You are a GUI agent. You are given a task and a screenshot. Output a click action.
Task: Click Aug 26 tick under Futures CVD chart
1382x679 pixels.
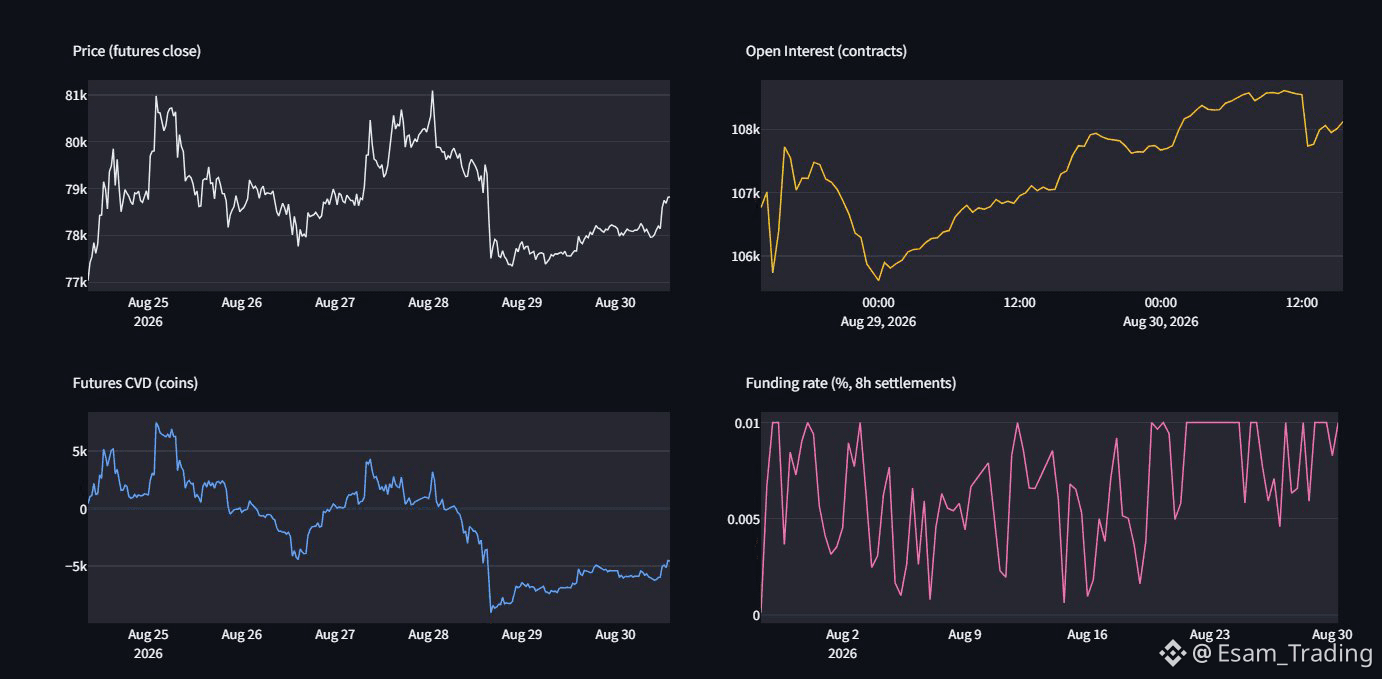[241, 634]
